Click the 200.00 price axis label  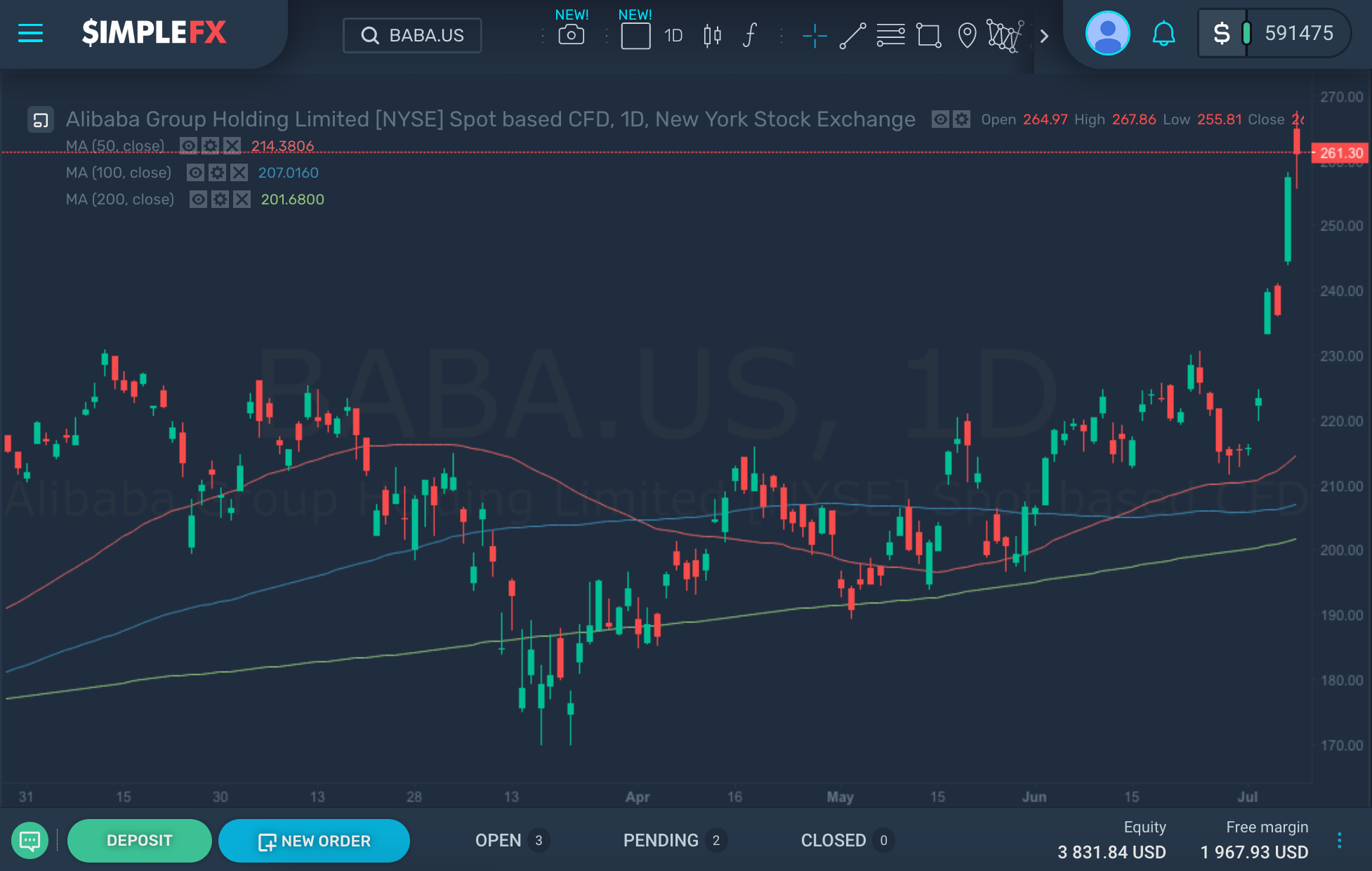pyautogui.click(x=1341, y=551)
